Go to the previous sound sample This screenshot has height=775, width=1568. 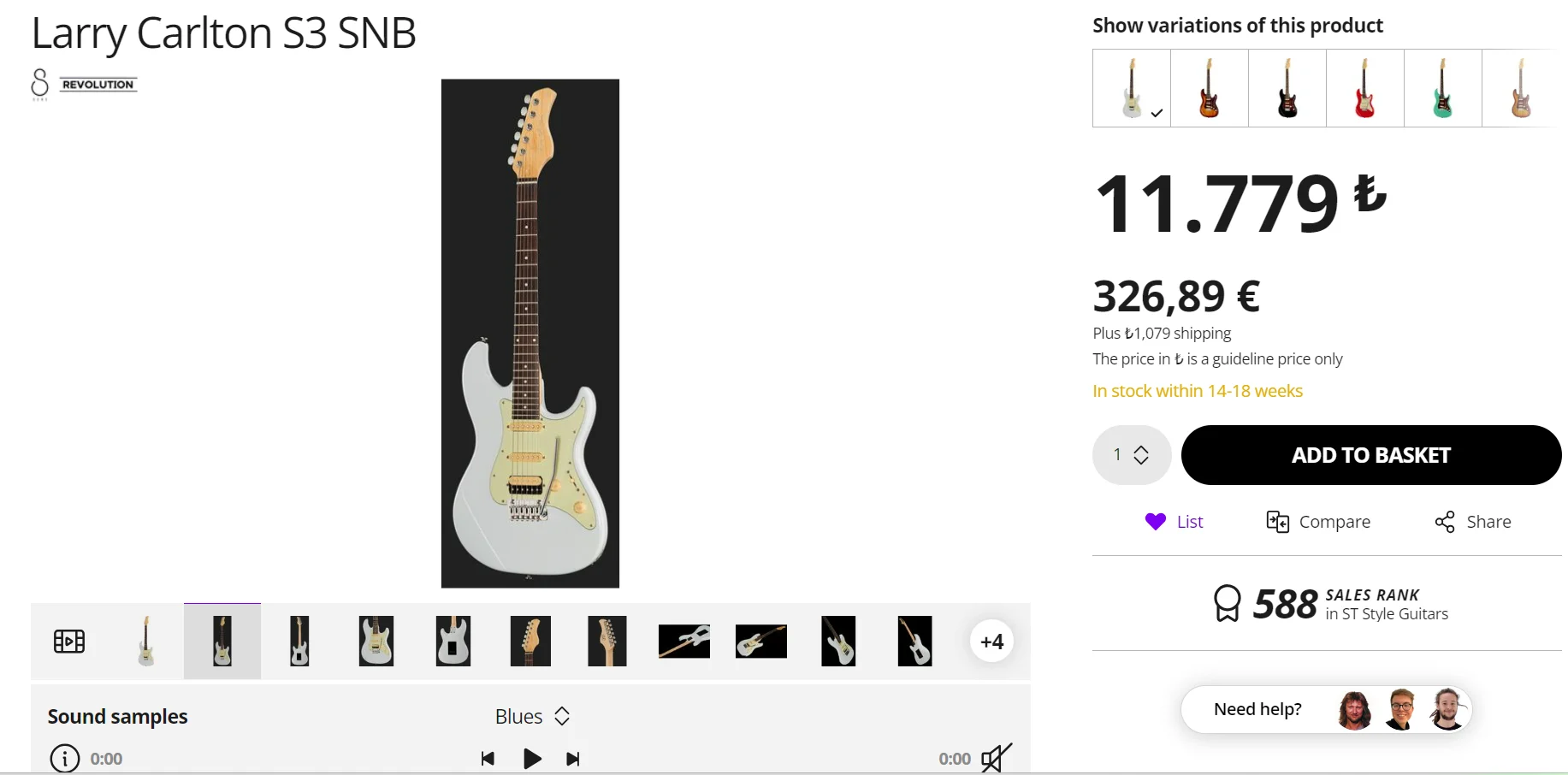pyautogui.click(x=488, y=759)
